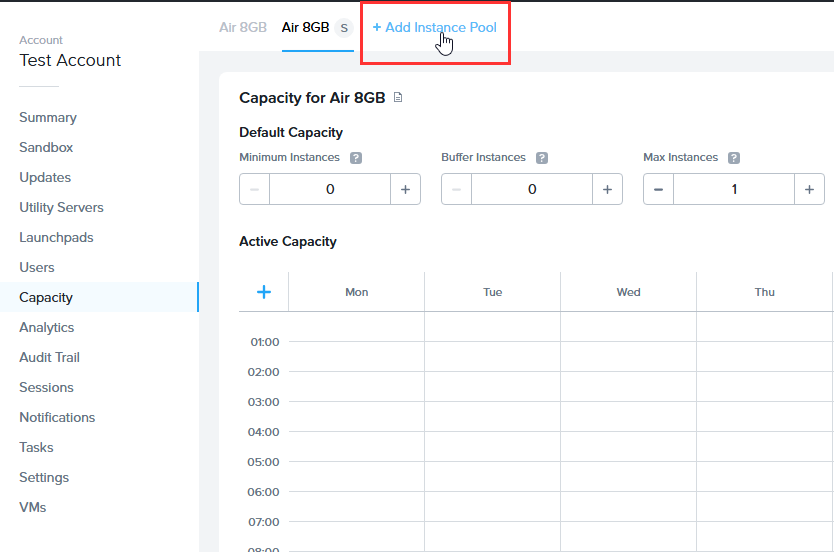Click the 04:00 time label
834x552 pixels.
tap(263, 432)
